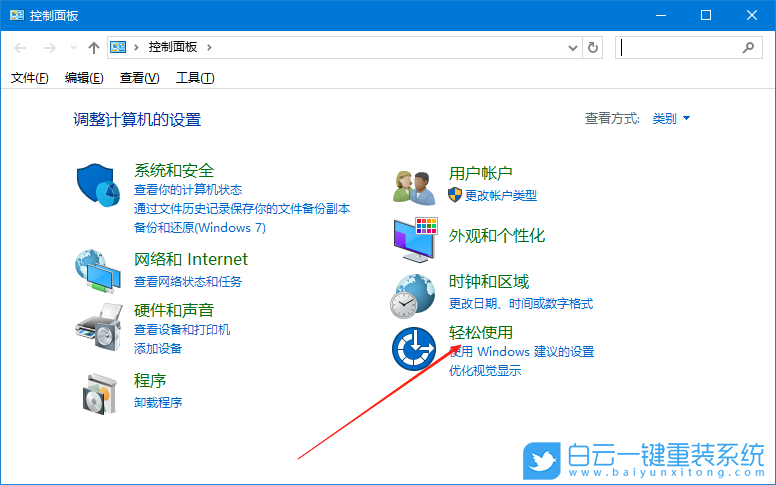
Task: Click 查看你的计算机状态 link
Action: (x=188, y=190)
